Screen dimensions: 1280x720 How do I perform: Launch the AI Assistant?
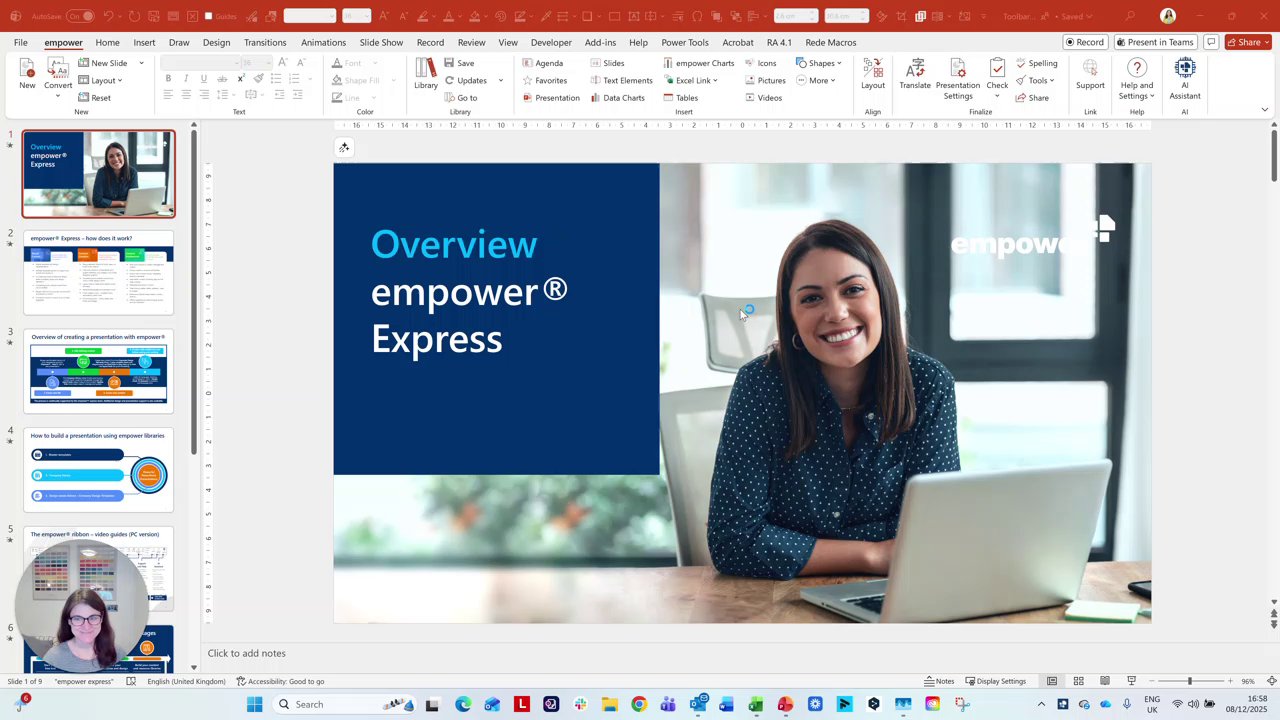pos(1185,78)
